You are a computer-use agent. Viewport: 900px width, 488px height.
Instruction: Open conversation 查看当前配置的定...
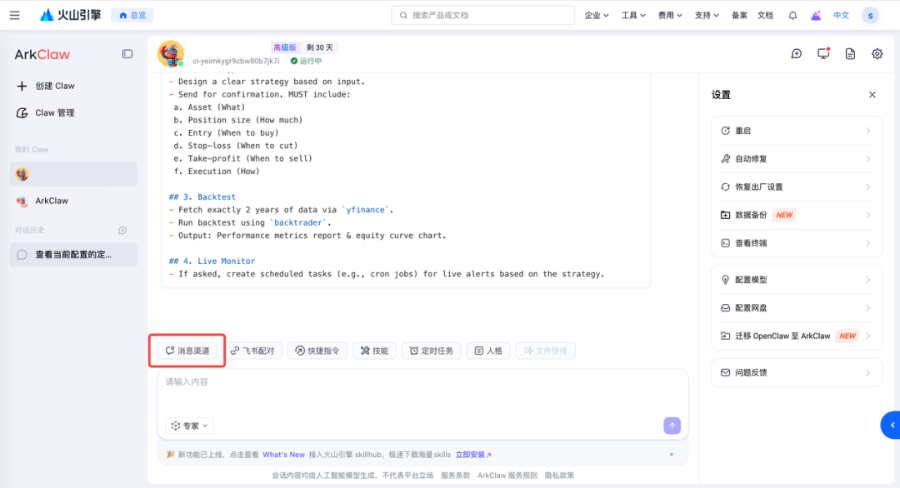73,254
